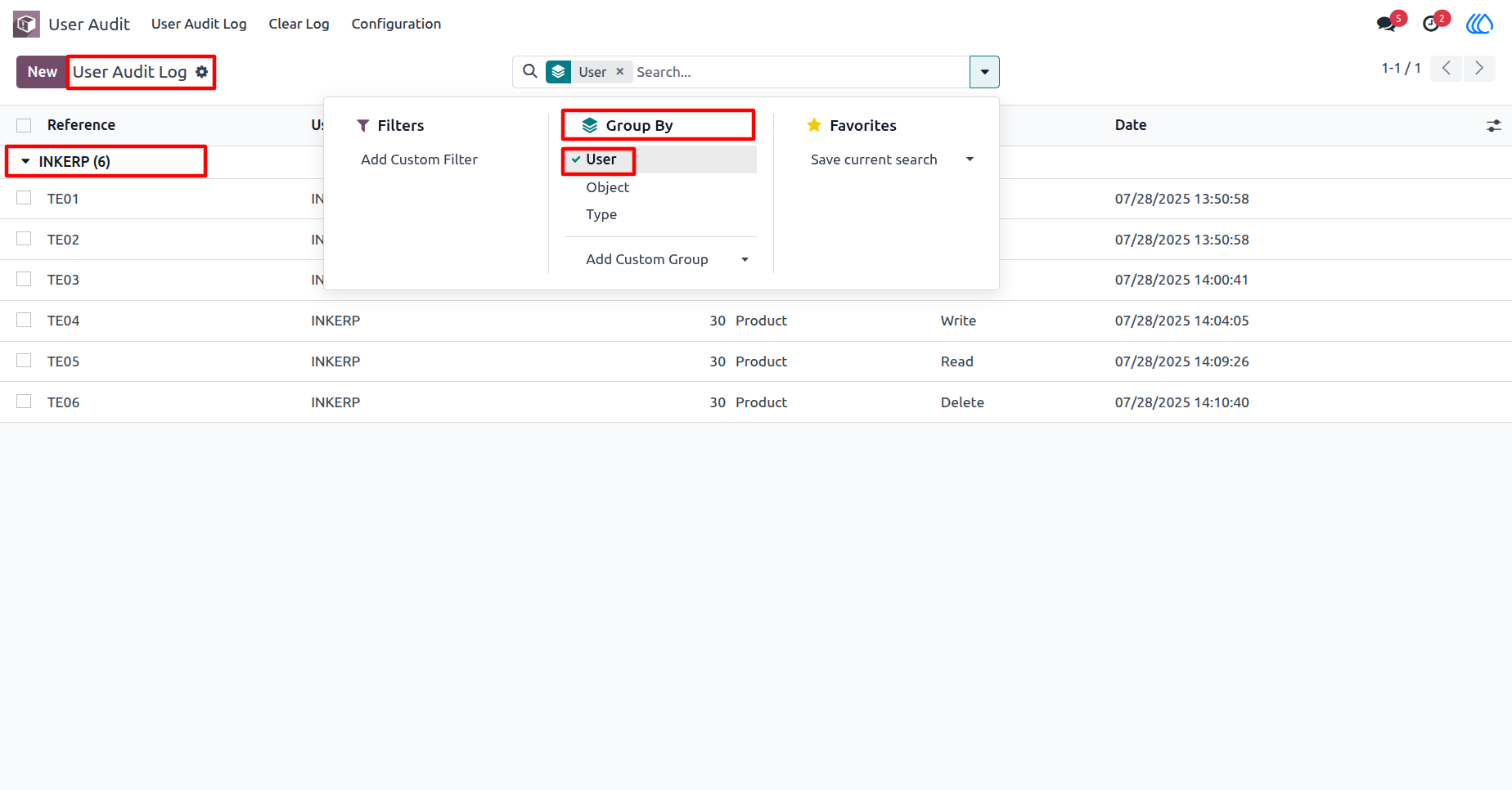Open the Configuration menu
Viewport: 1512px width, 790px height.
coord(396,24)
